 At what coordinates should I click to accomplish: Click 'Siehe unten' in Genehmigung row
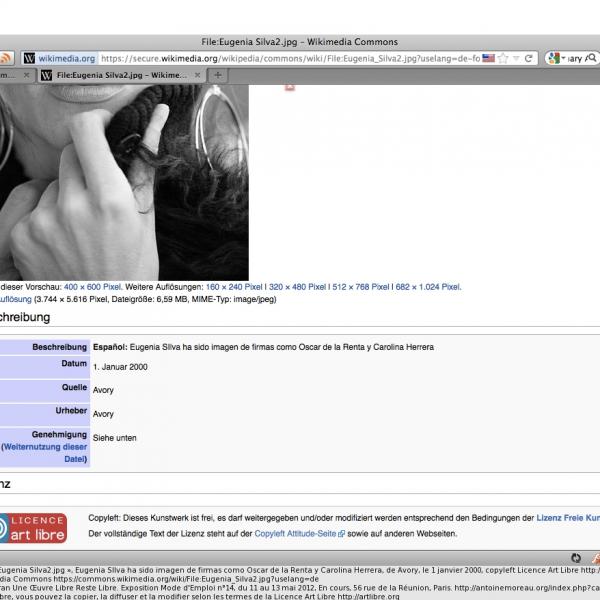tap(114, 438)
